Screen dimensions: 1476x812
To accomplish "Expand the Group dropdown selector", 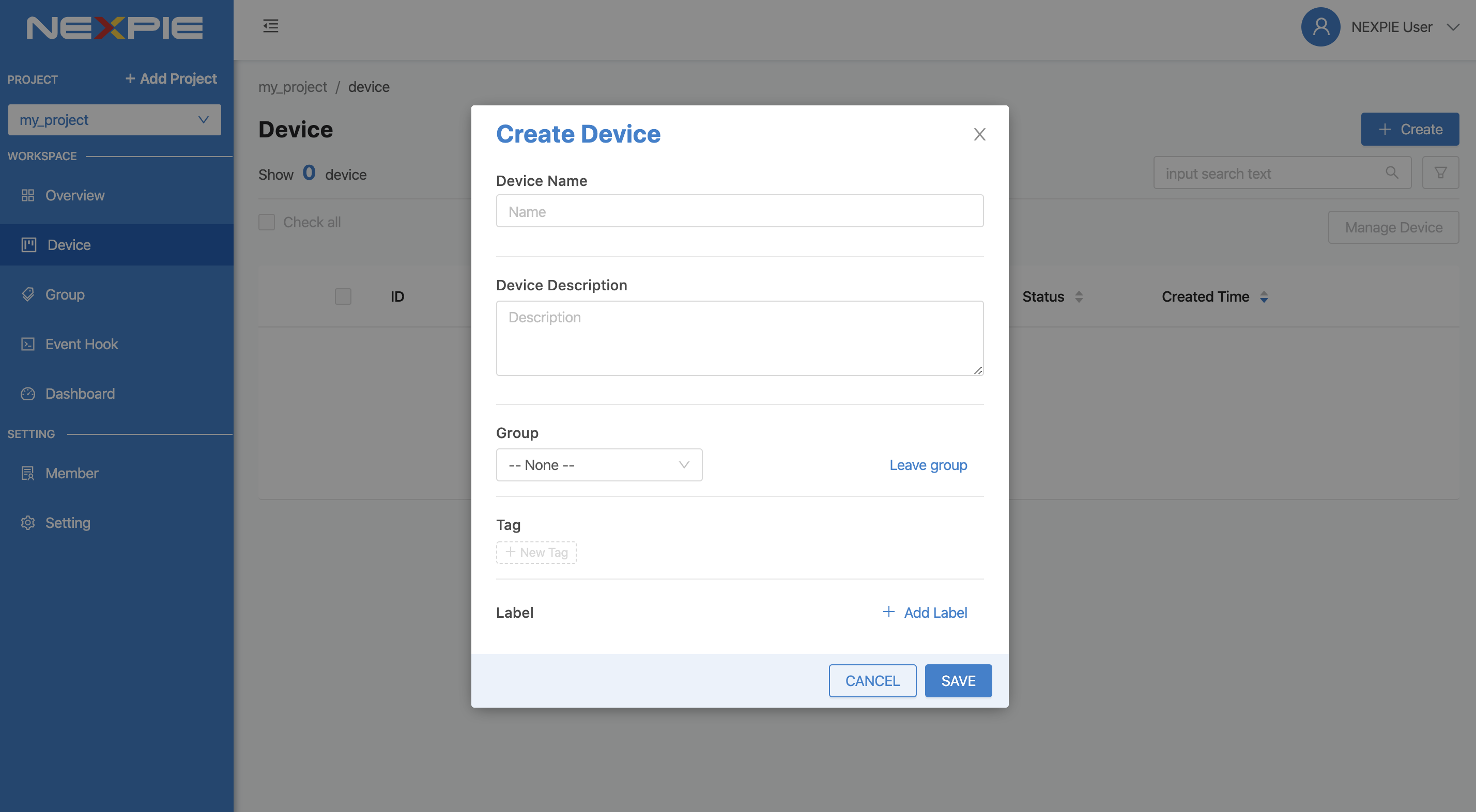I will coord(598,463).
